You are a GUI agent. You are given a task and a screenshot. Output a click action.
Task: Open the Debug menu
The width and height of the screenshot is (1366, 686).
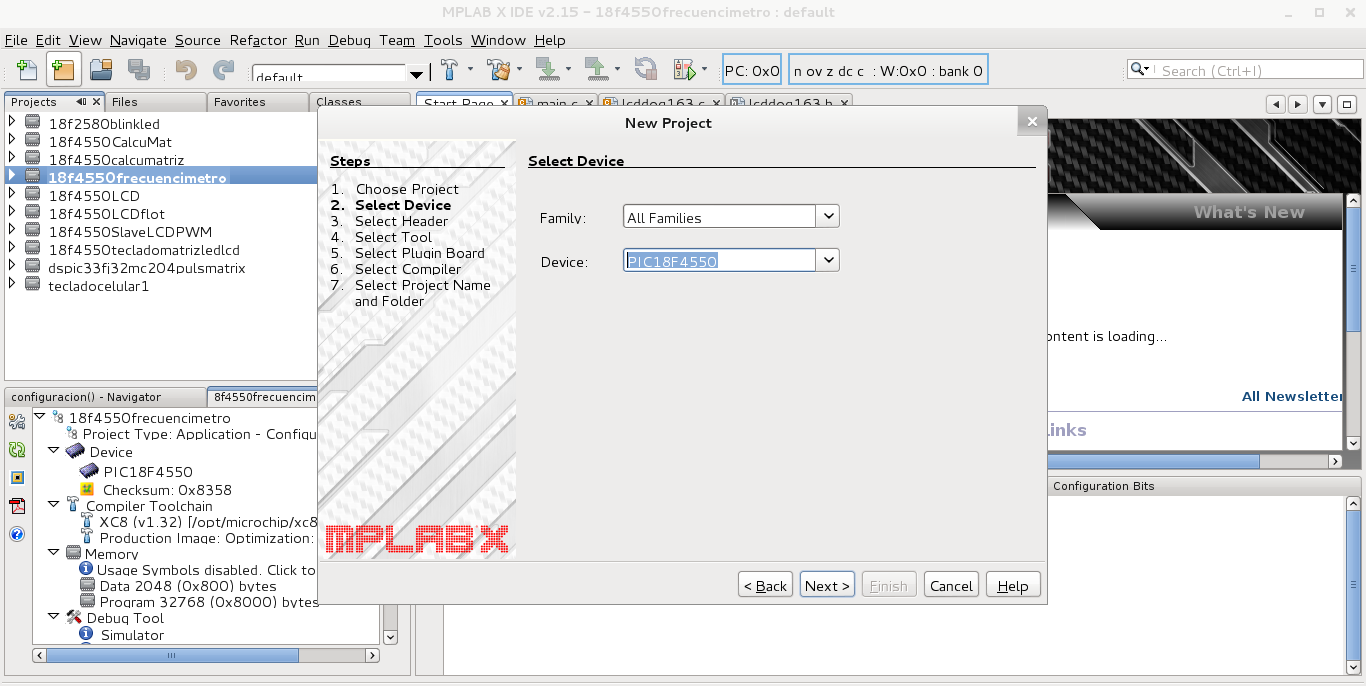(x=349, y=40)
